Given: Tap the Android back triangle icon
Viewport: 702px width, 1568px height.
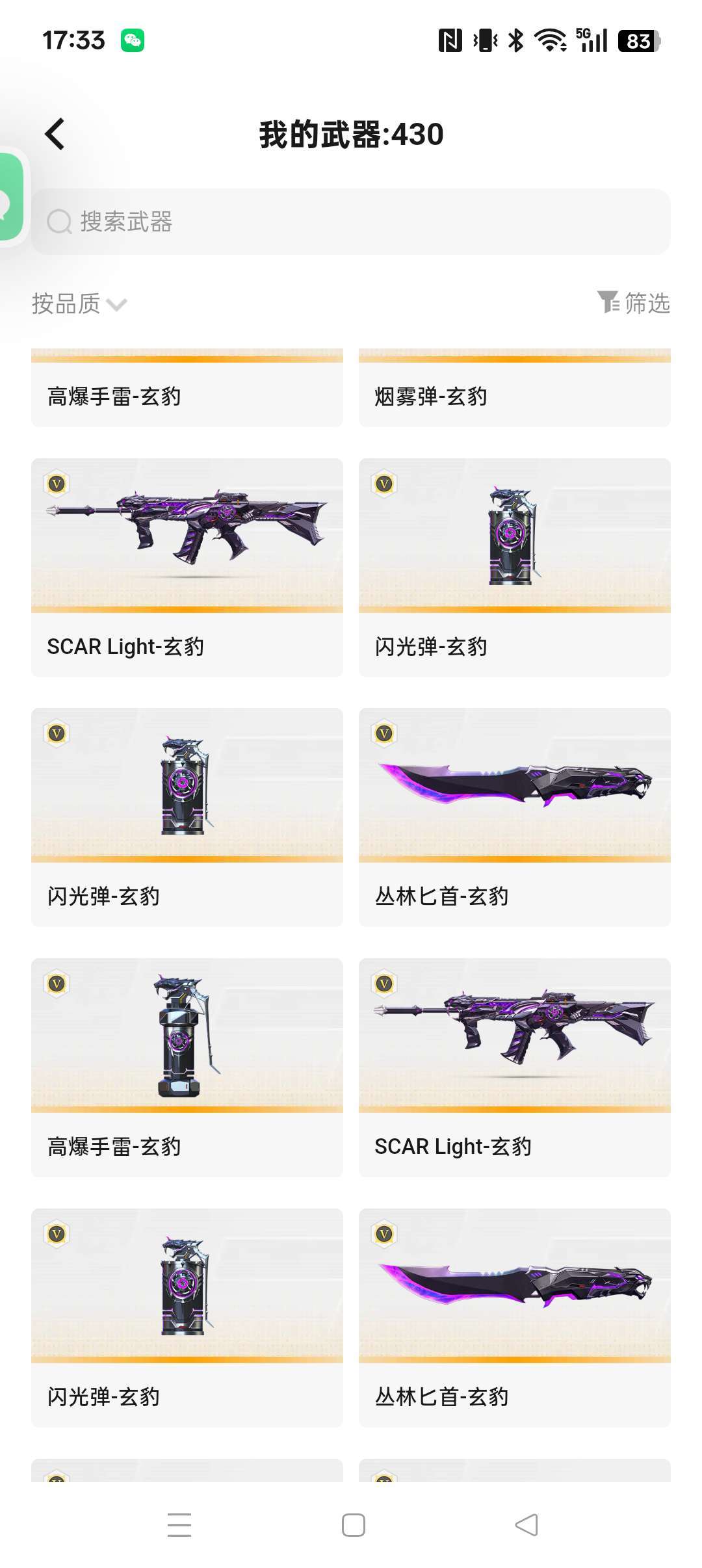Looking at the screenshot, I should tap(526, 1524).
